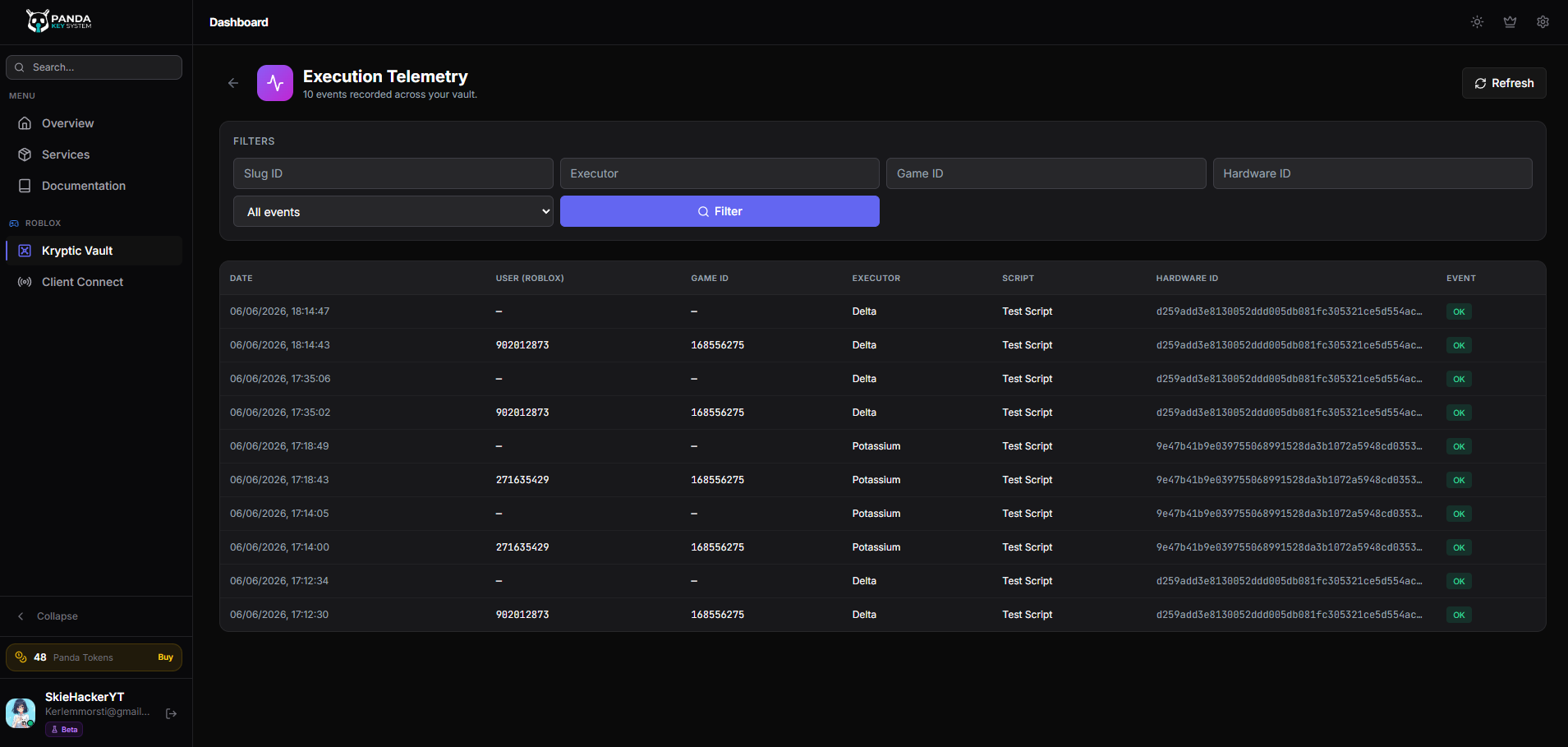
Task: Click the date 06/06/2026, 18:14:43
Action: click(x=280, y=345)
